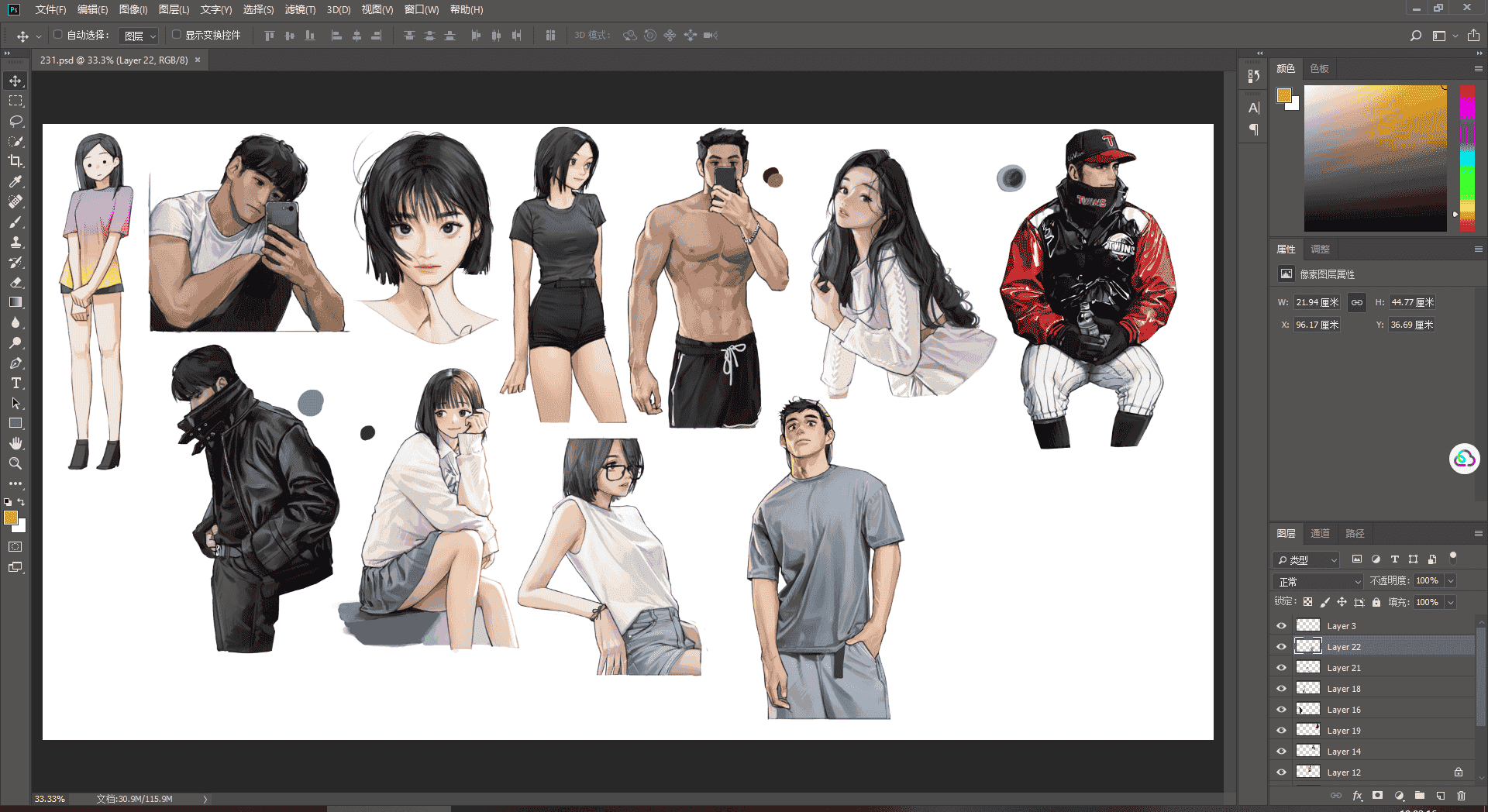Toggle visibility of Layer 18

(1281, 689)
